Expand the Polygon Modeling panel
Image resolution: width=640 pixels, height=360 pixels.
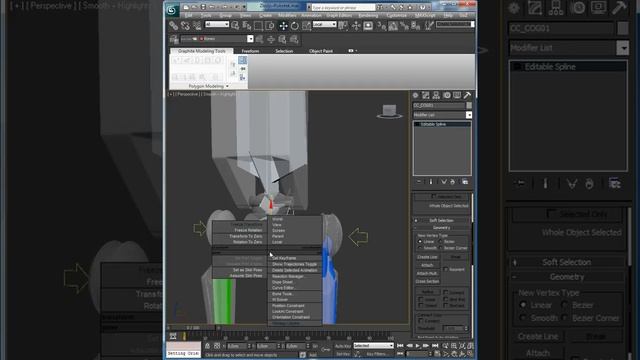point(208,86)
